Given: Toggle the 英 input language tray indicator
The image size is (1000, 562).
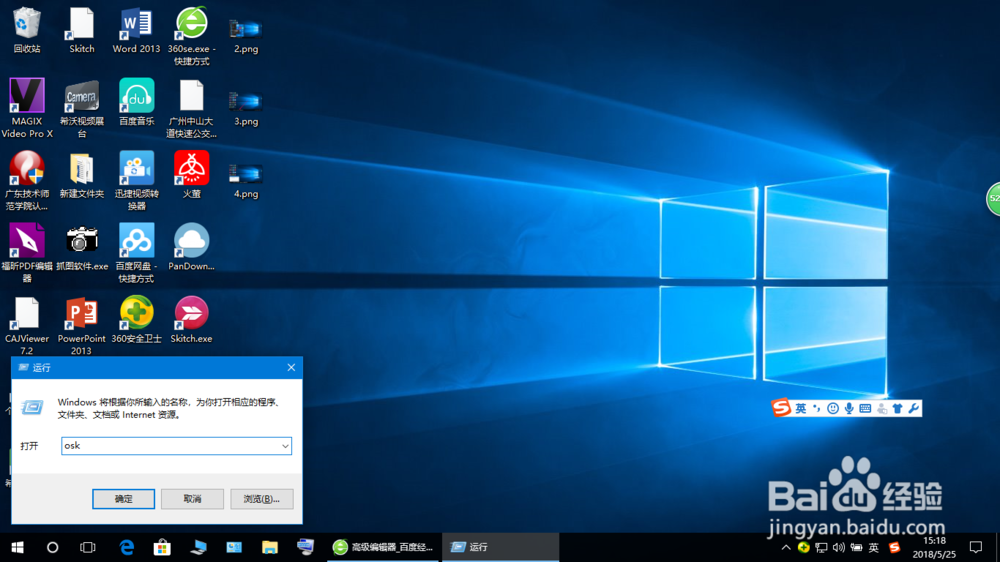Looking at the screenshot, I should [874, 547].
